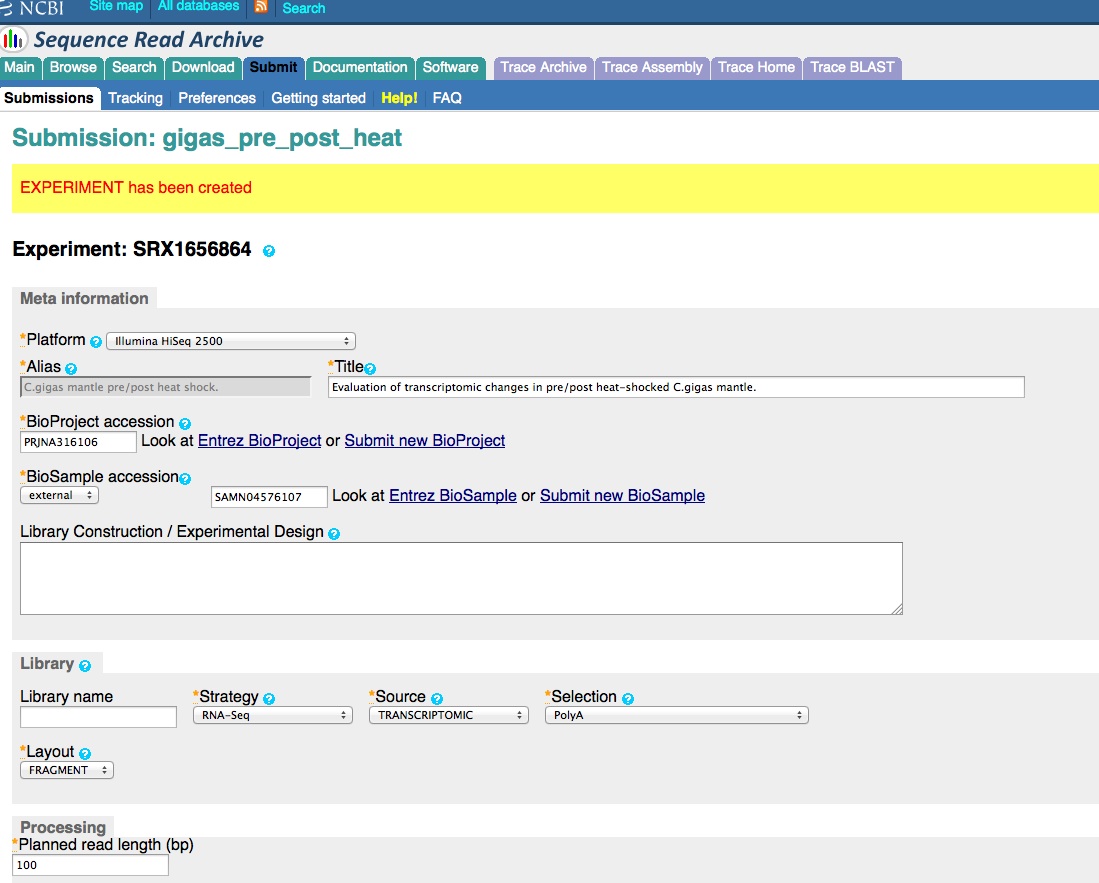The image size is (1099, 883).
Task: Click the Layout field help icon
Action: tap(85, 754)
